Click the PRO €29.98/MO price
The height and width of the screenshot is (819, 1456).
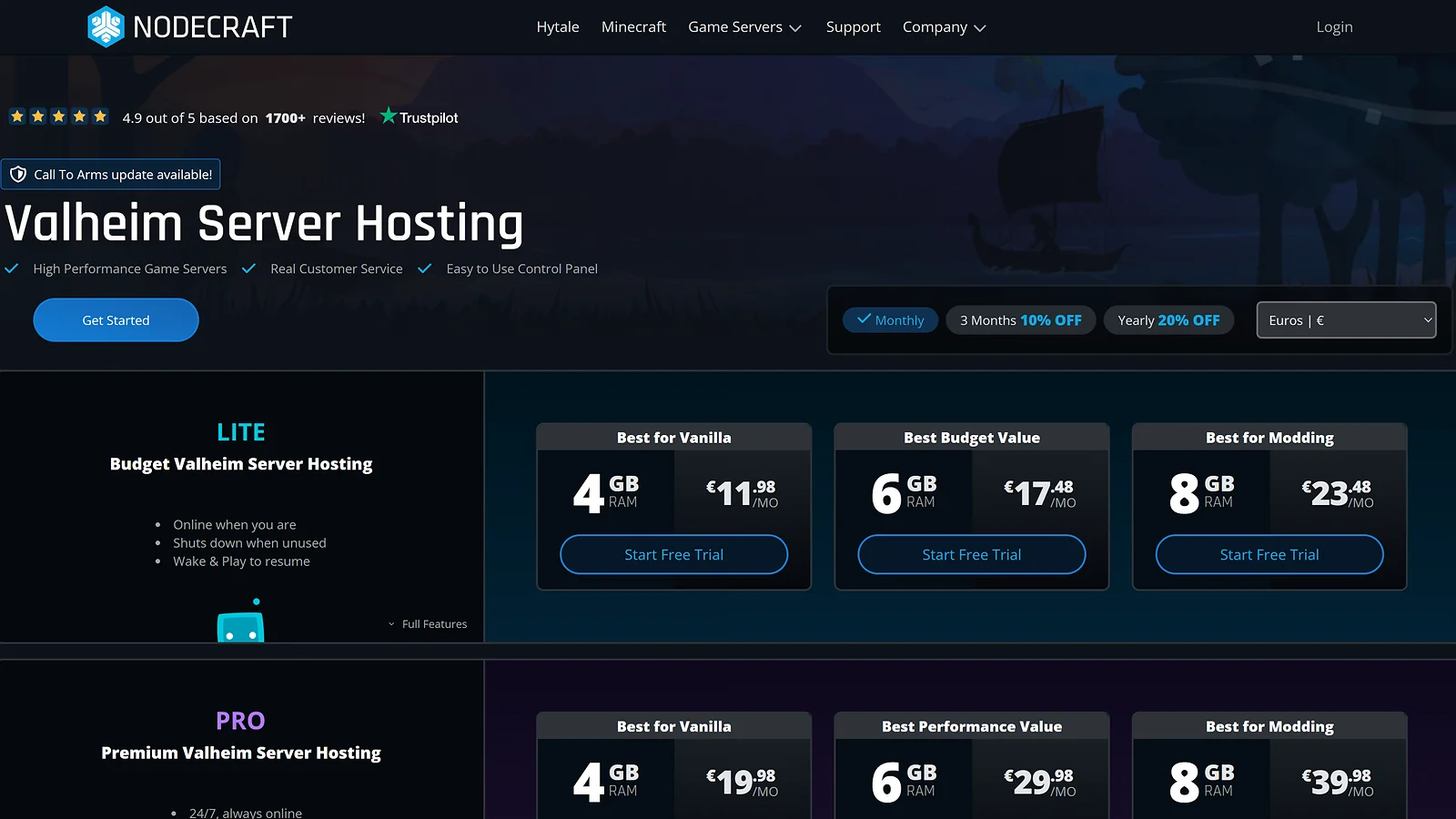(1040, 782)
